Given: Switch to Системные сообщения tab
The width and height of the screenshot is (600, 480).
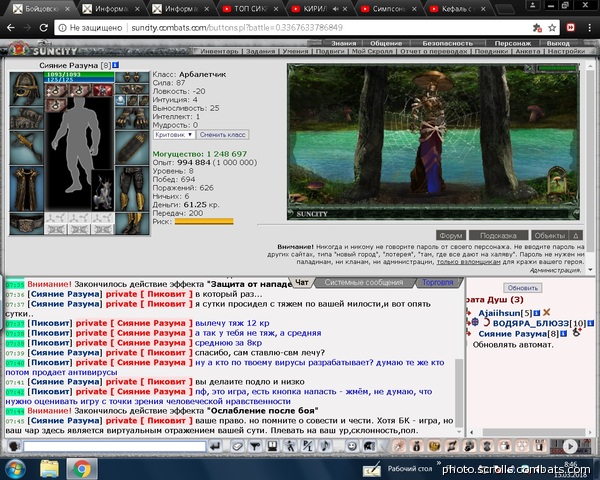Looking at the screenshot, I should point(364,282).
